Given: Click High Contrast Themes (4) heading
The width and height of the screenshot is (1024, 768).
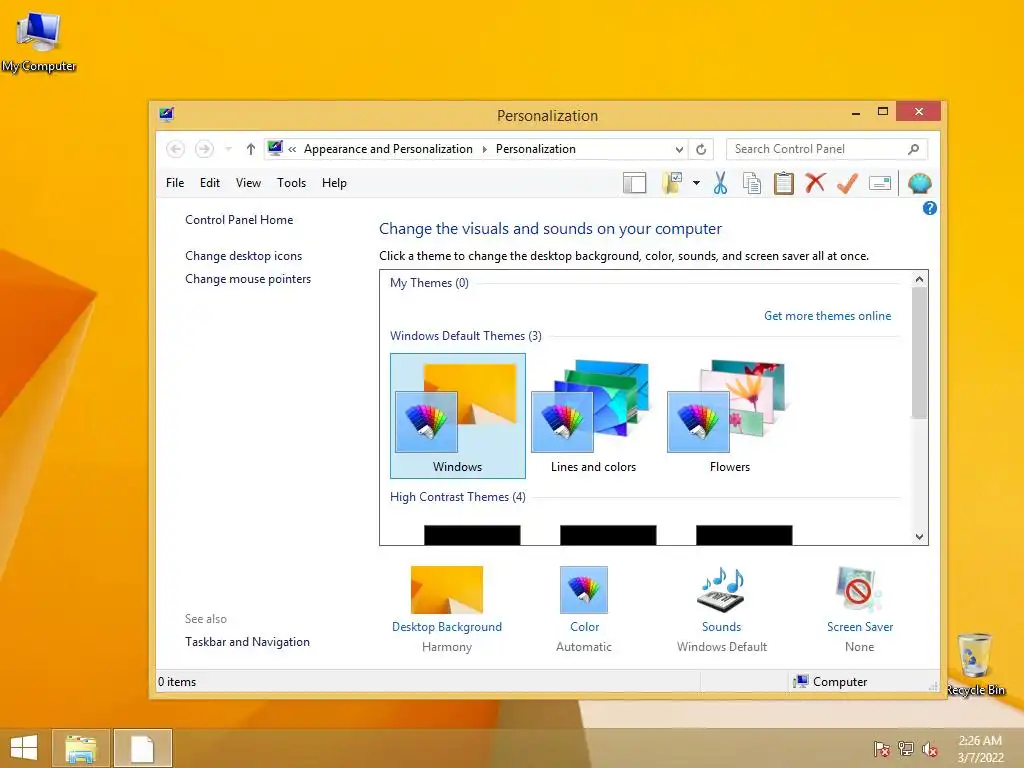Looking at the screenshot, I should (x=458, y=497).
